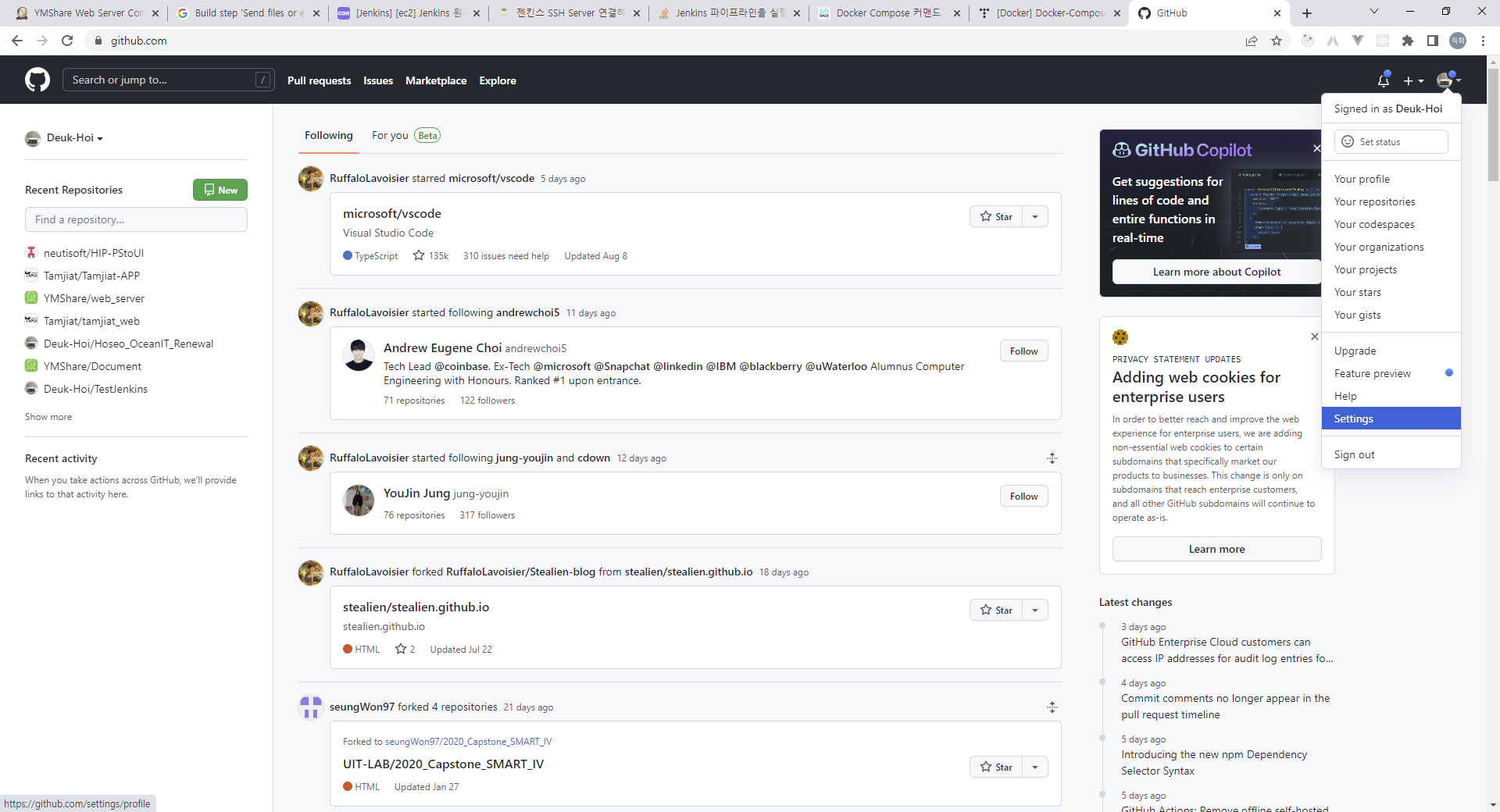Open Settings from user menu
This screenshot has height=812, width=1500.
point(1391,418)
